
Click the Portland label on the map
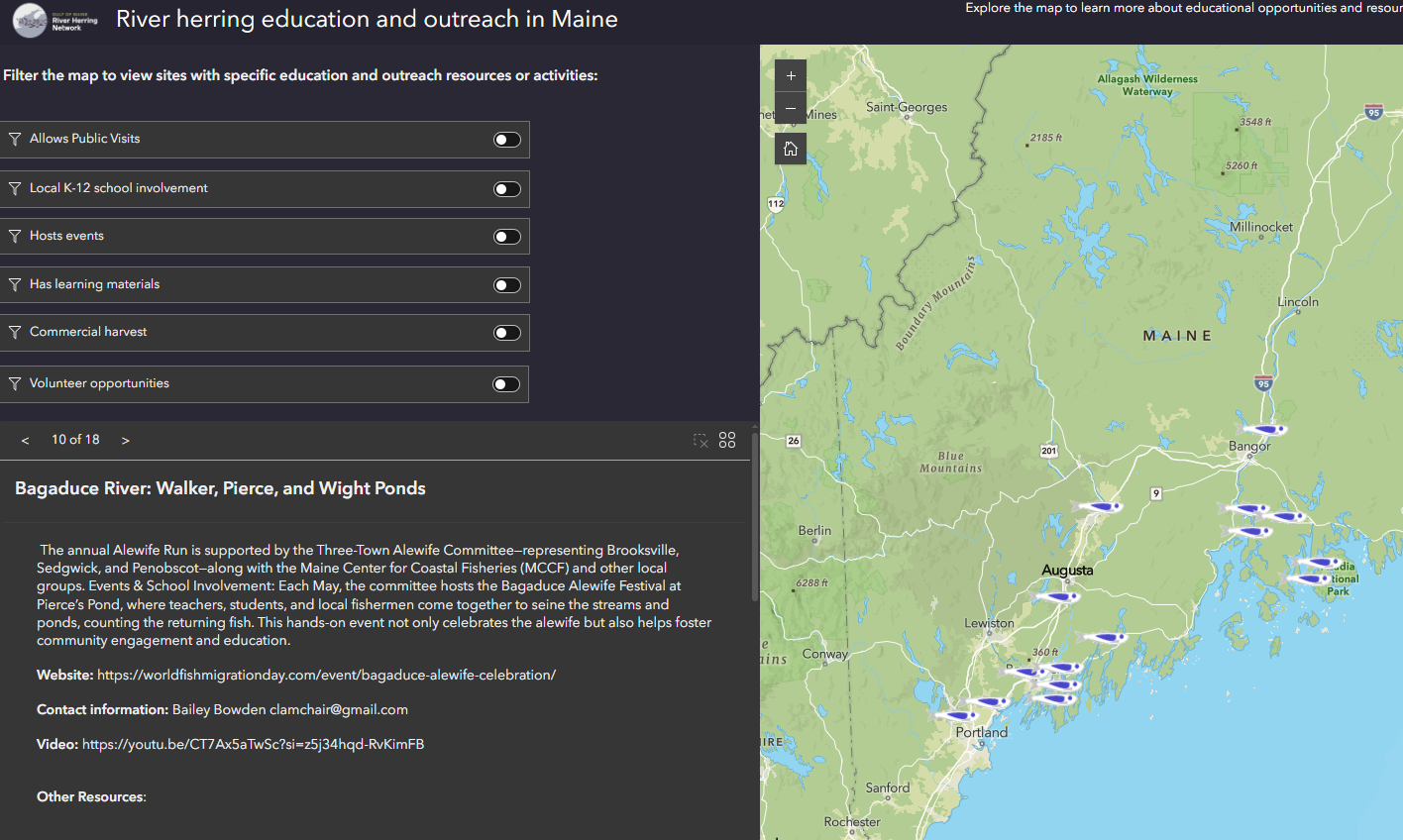982,732
